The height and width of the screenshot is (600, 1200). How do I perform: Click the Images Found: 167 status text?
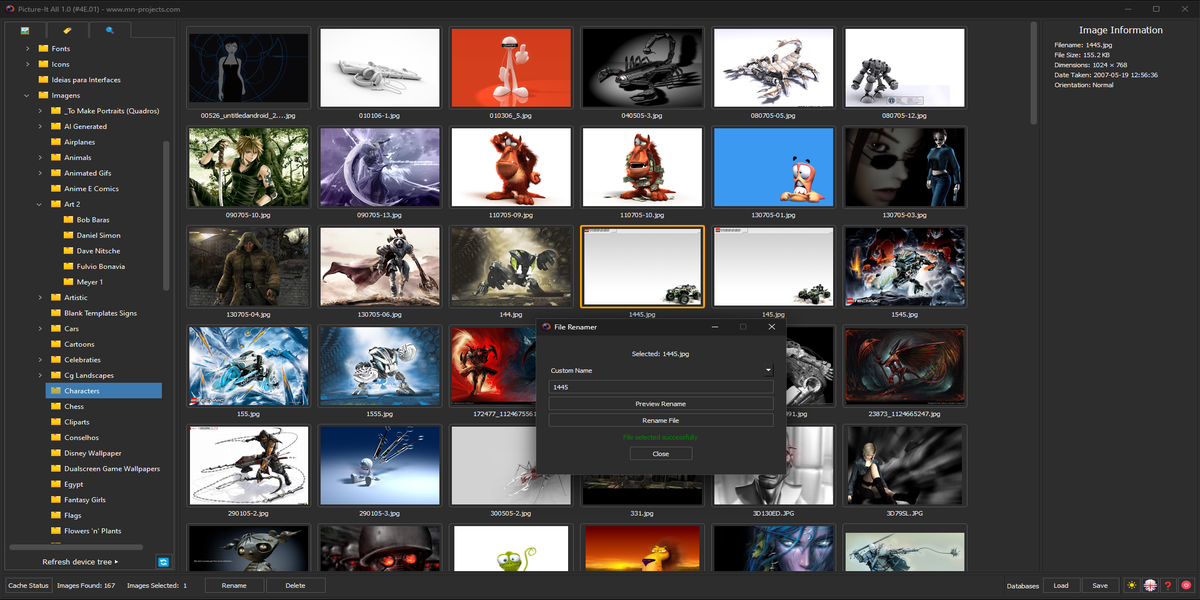tap(86, 585)
